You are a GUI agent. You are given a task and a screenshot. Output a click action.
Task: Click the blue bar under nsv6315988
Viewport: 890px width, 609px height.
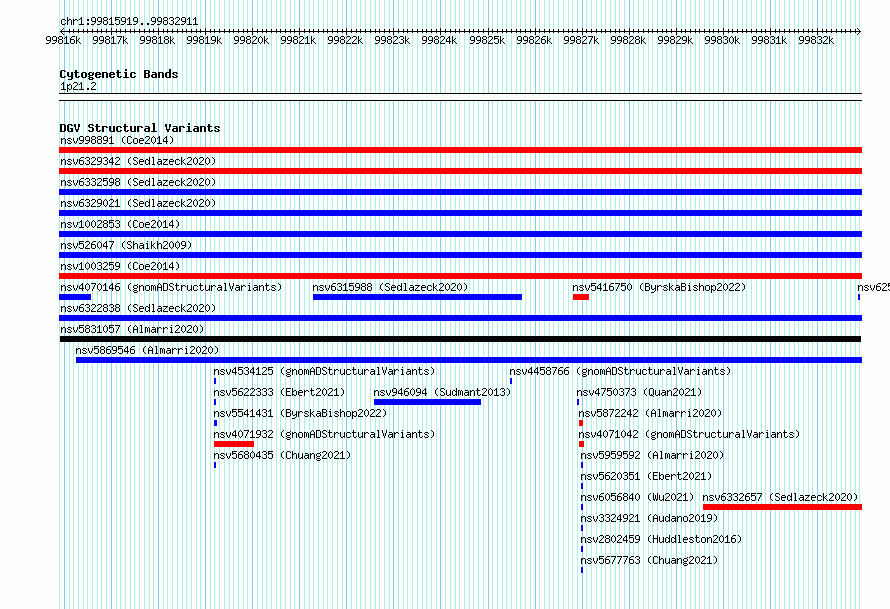point(417,297)
